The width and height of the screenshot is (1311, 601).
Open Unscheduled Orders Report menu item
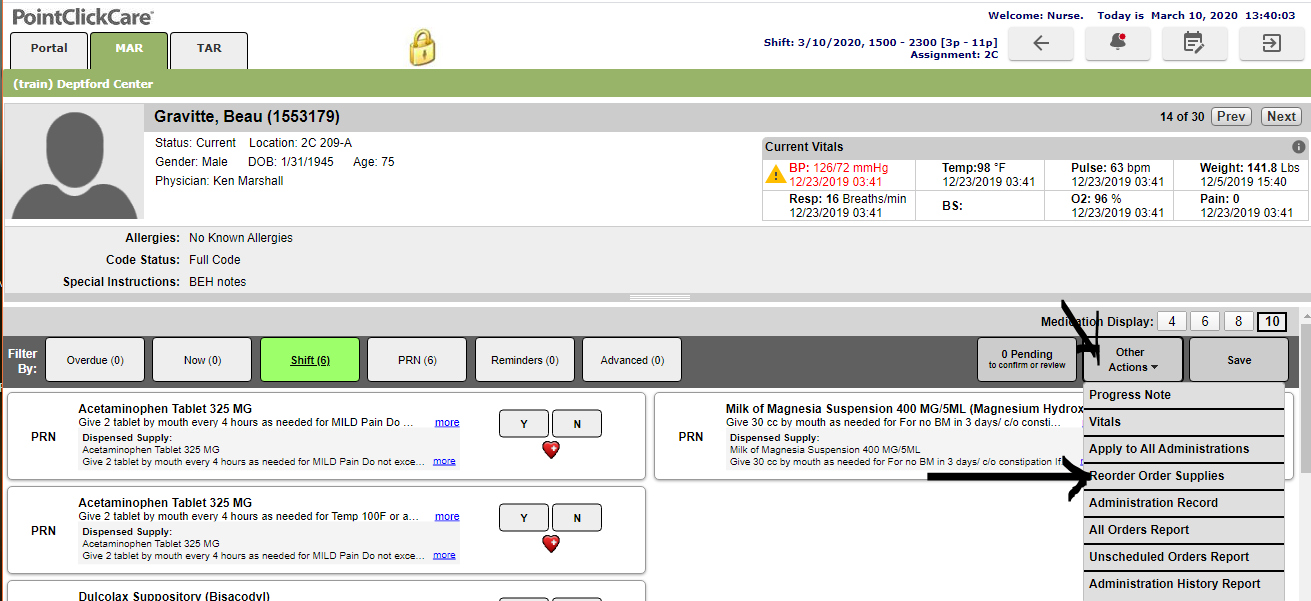(1183, 557)
